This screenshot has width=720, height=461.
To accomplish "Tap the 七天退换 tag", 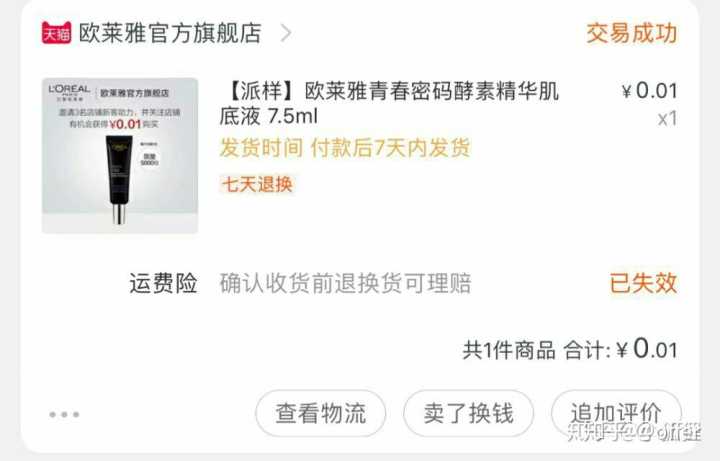I will click(x=257, y=185).
